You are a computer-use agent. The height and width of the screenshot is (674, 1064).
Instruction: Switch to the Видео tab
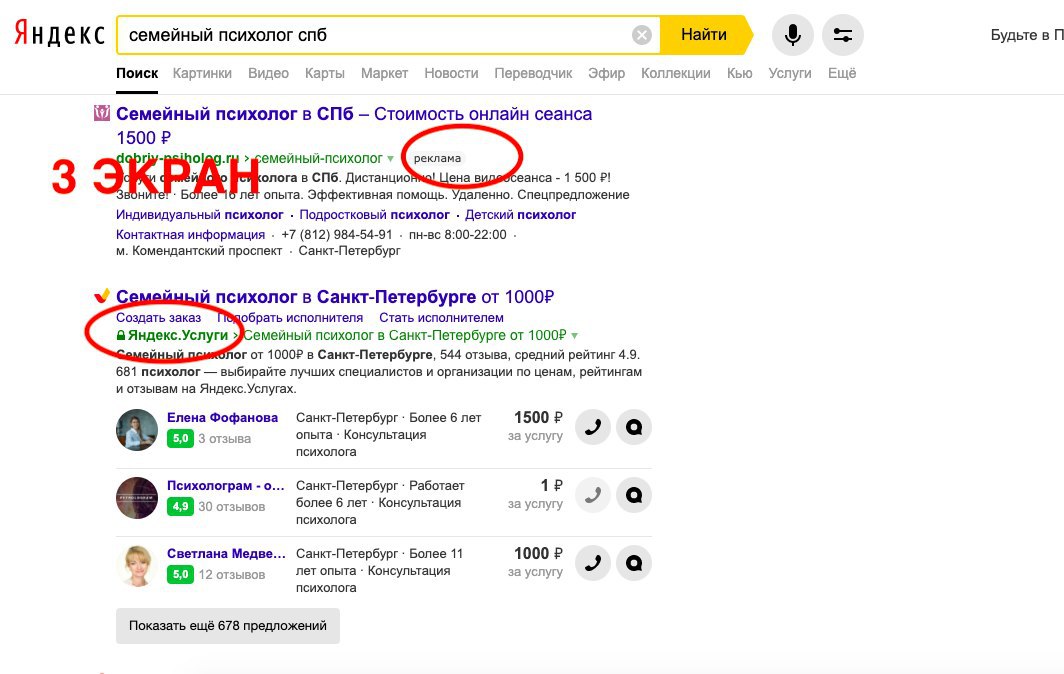pyautogui.click(x=268, y=73)
